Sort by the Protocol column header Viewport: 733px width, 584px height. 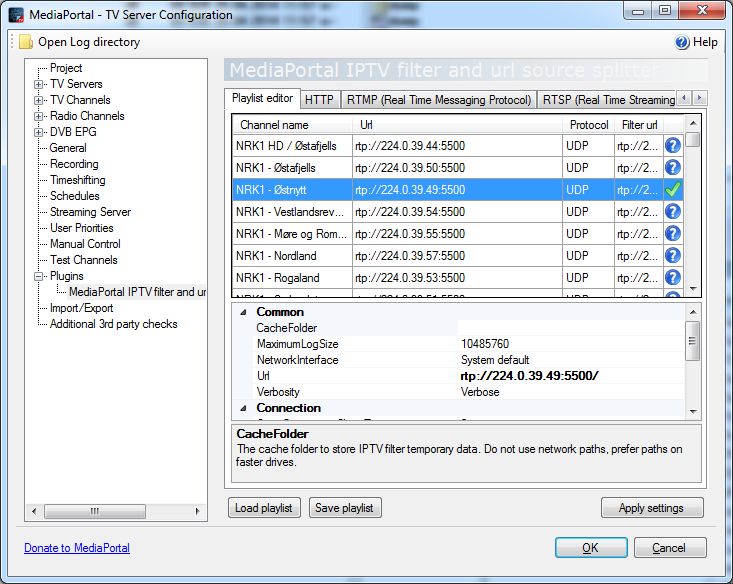tap(589, 125)
